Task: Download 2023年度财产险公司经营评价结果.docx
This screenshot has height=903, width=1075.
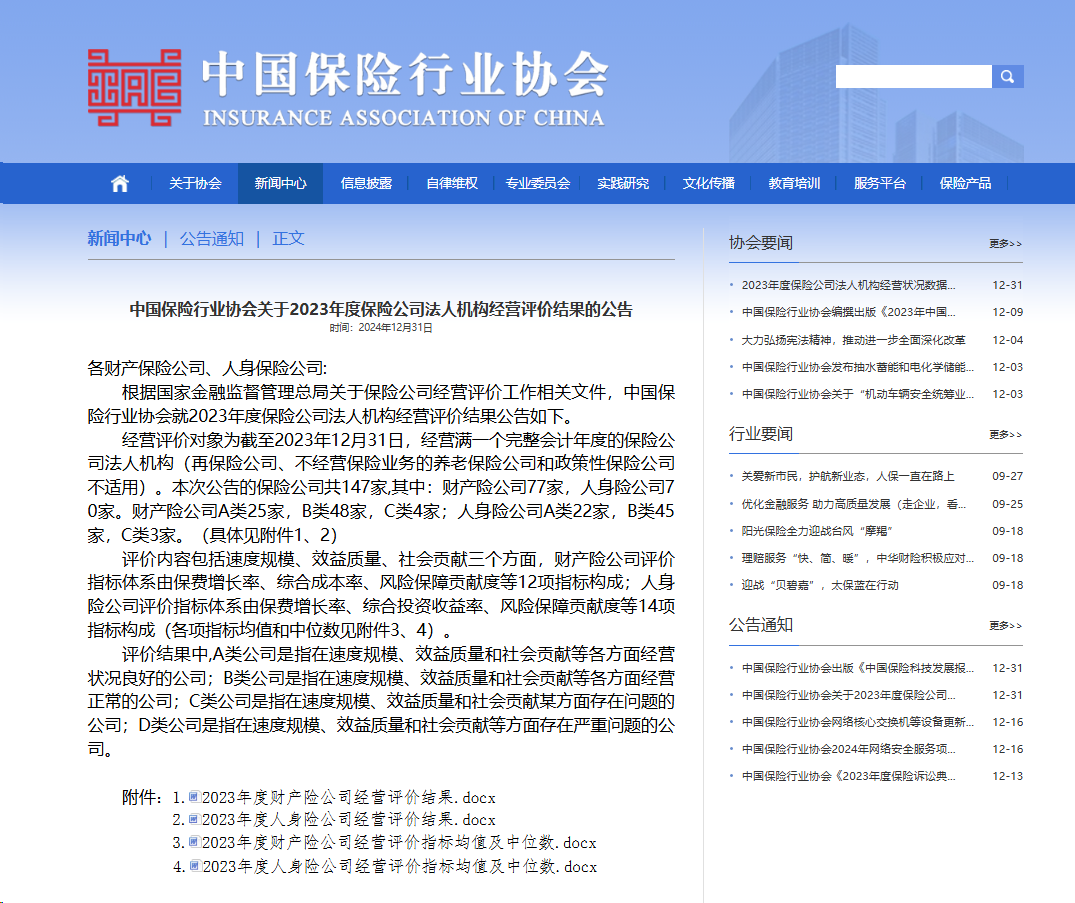Action: click(348, 797)
